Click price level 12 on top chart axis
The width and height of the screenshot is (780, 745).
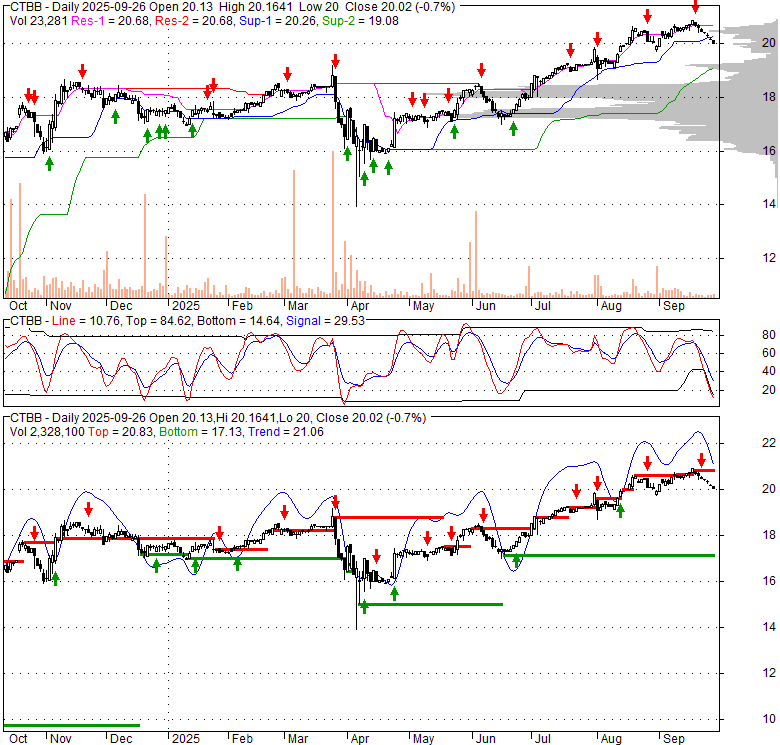point(769,258)
